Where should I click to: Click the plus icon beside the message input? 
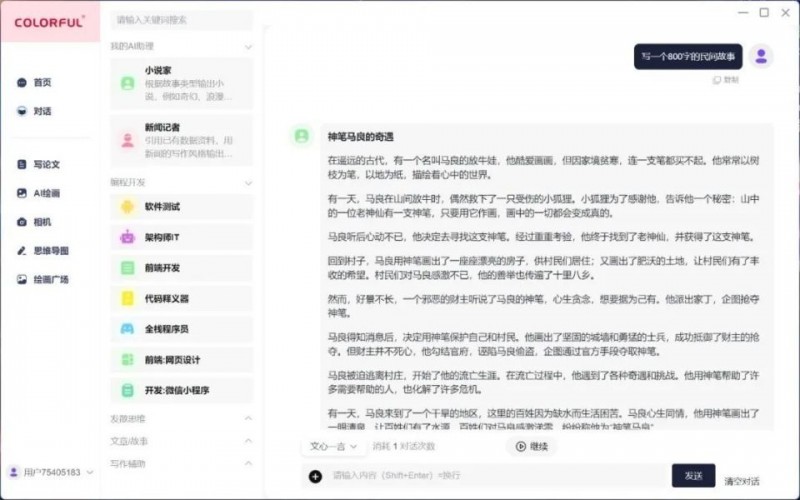click(x=315, y=476)
